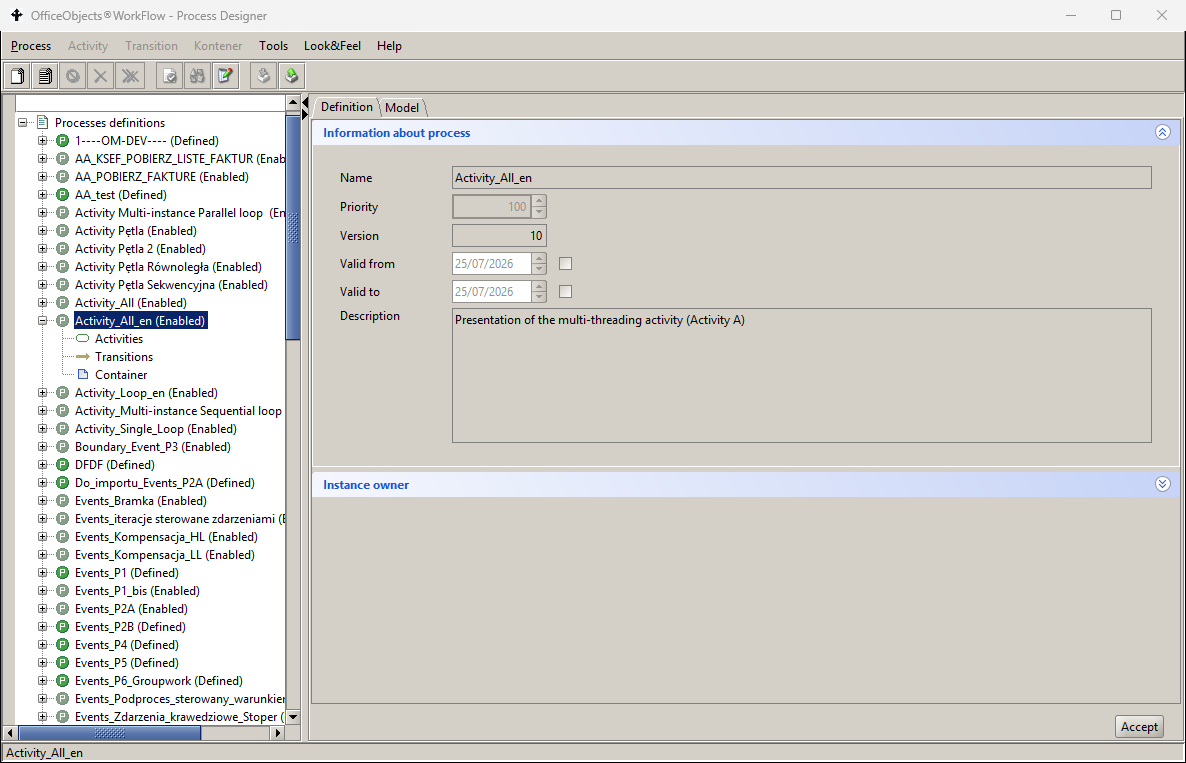Click the green upload-arrow toolbar icon

pyautogui.click(x=291, y=76)
